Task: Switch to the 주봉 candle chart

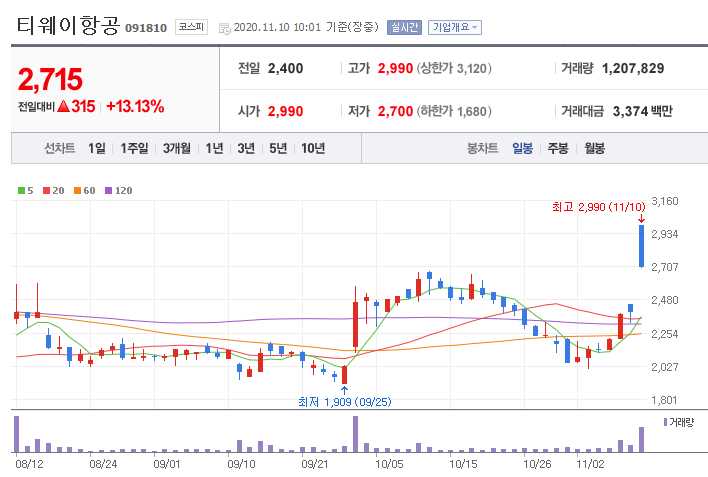Action: (x=558, y=148)
